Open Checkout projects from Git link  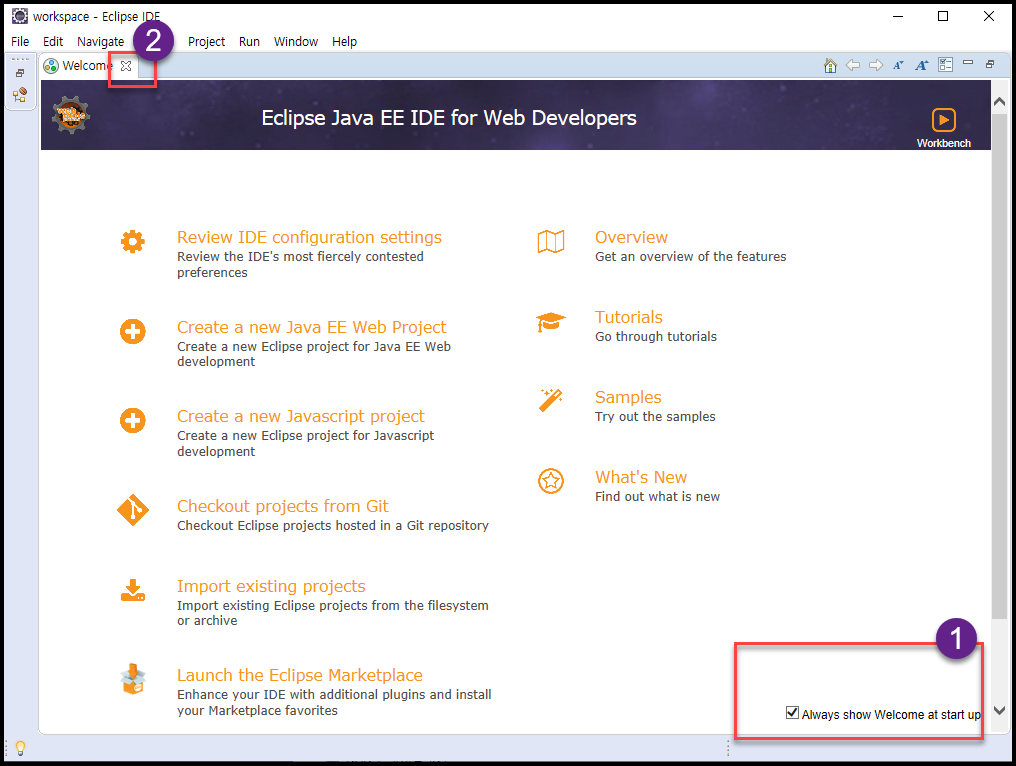click(x=283, y=506)
